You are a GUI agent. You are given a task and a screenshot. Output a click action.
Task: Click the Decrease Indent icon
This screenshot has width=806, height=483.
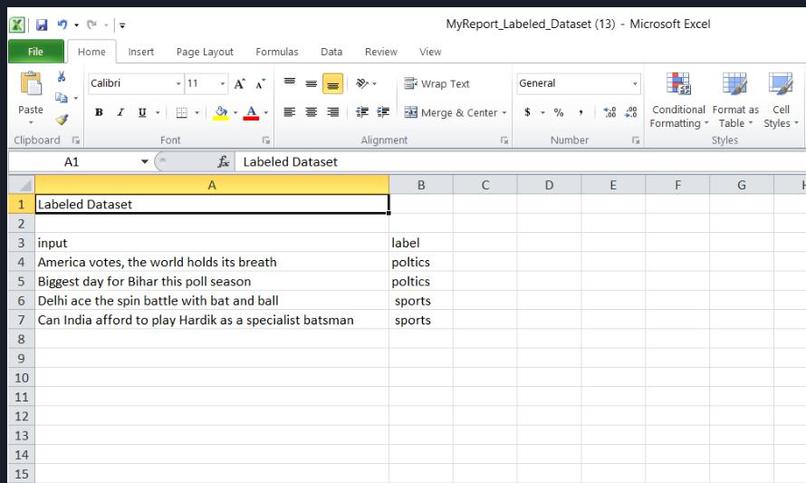click(x=362, y=112)
